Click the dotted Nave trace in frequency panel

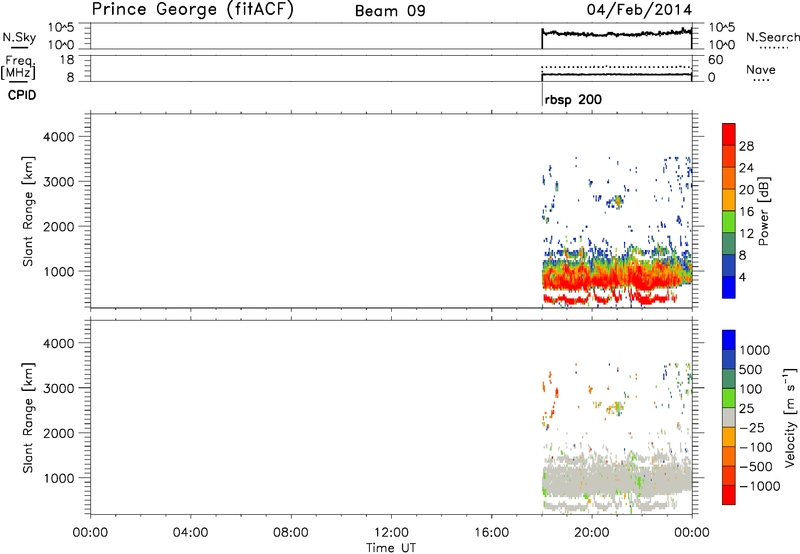[x=616, y=67]
